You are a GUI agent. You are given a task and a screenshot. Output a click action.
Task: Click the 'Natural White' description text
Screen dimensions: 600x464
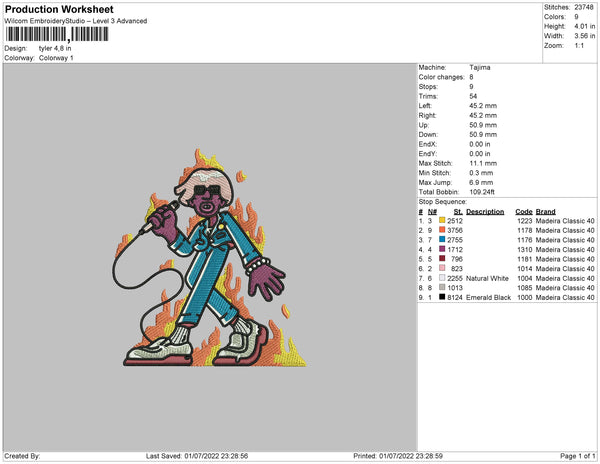point(487,278)
